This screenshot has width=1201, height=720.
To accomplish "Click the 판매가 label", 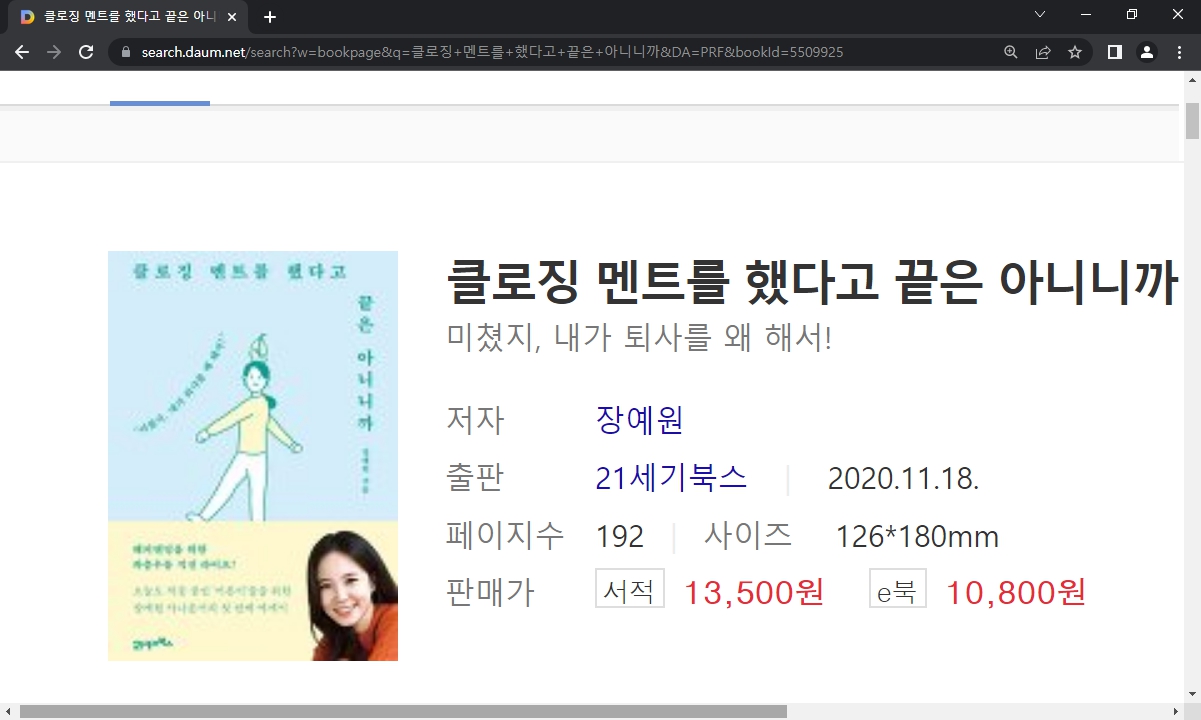I will point(490,593).
